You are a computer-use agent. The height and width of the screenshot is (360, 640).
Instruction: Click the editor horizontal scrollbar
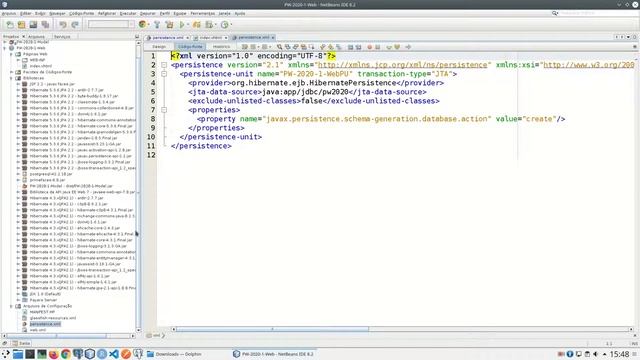(272, 329)
